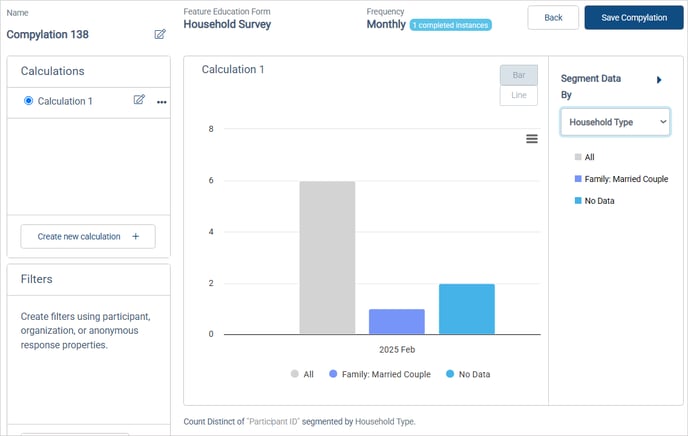Click the 1 completed instances badge
688x436 pixels.
[451, 25]
